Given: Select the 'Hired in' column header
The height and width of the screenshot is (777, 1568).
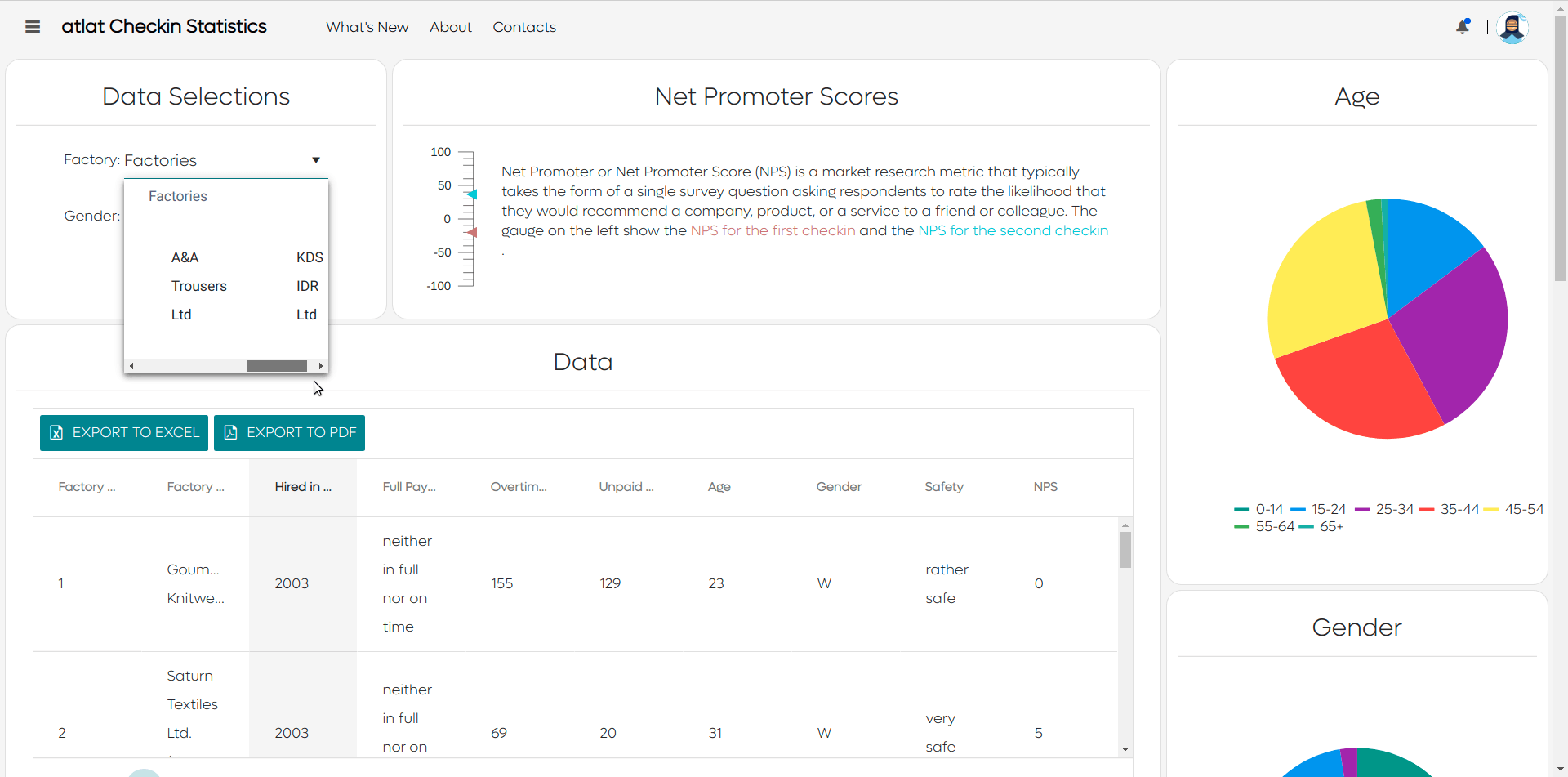Looking at the screenshot, I should tap(302, 486).
